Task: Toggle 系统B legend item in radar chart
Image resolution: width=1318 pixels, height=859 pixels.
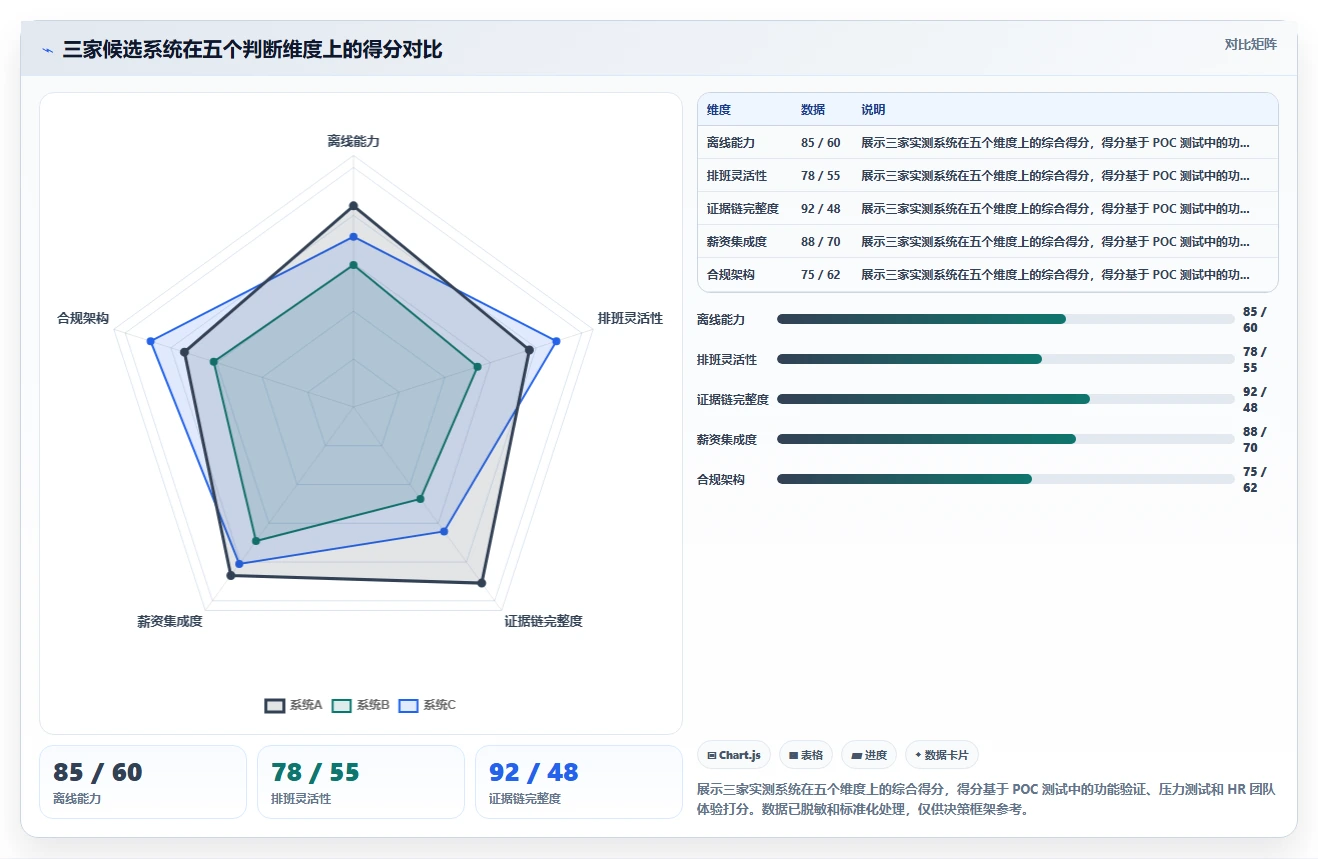Action: point(360,705)
